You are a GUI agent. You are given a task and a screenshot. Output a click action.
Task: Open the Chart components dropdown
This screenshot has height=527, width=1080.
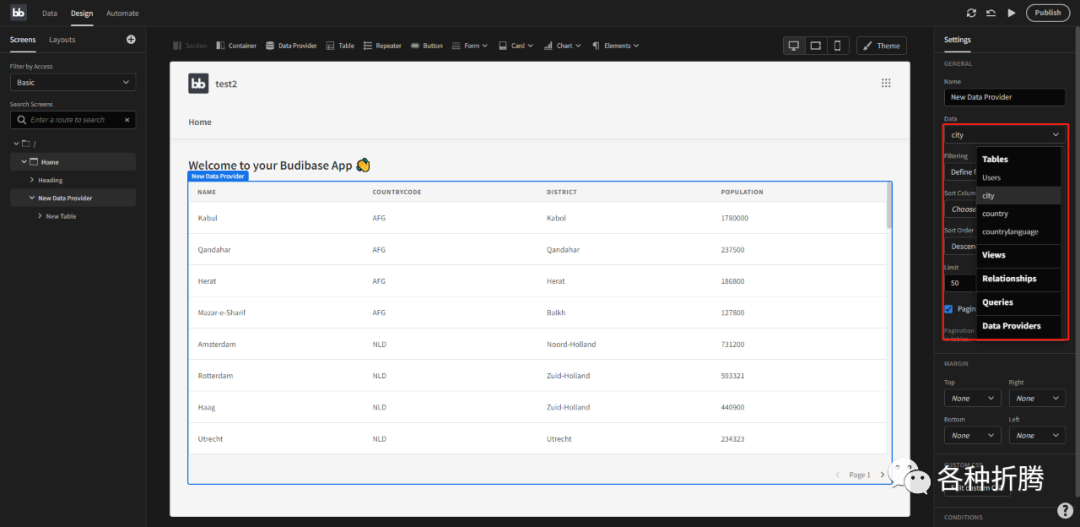point(562,45)
